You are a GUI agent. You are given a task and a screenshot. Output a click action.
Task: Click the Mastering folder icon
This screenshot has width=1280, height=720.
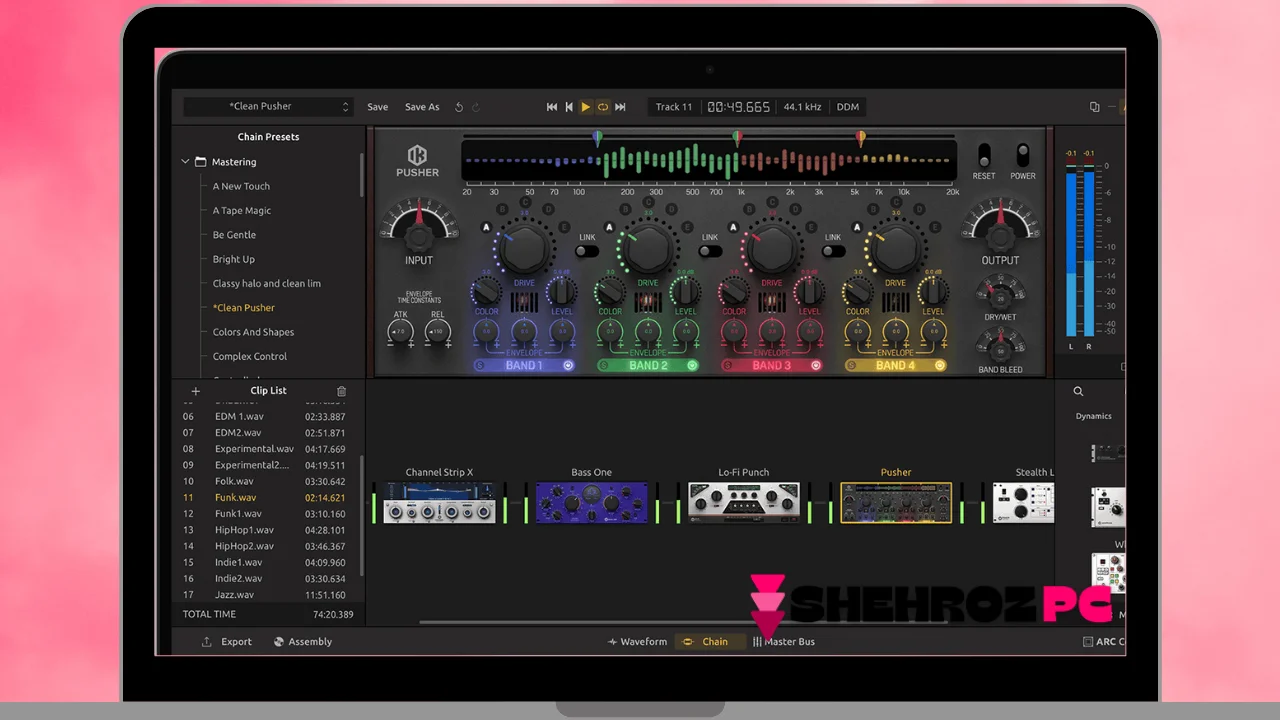201,162
